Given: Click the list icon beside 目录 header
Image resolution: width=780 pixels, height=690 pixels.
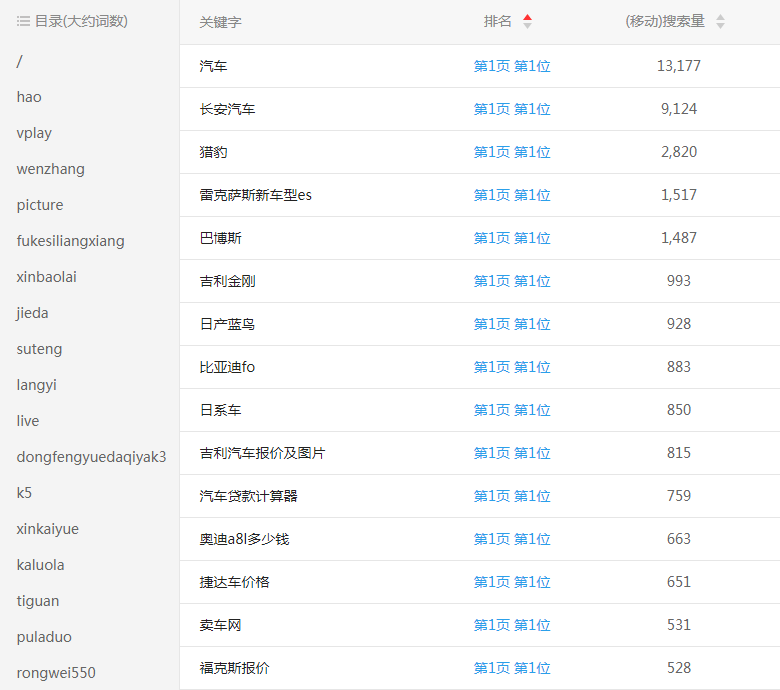Looking at the screenshot, I should [x=23, y=21].
